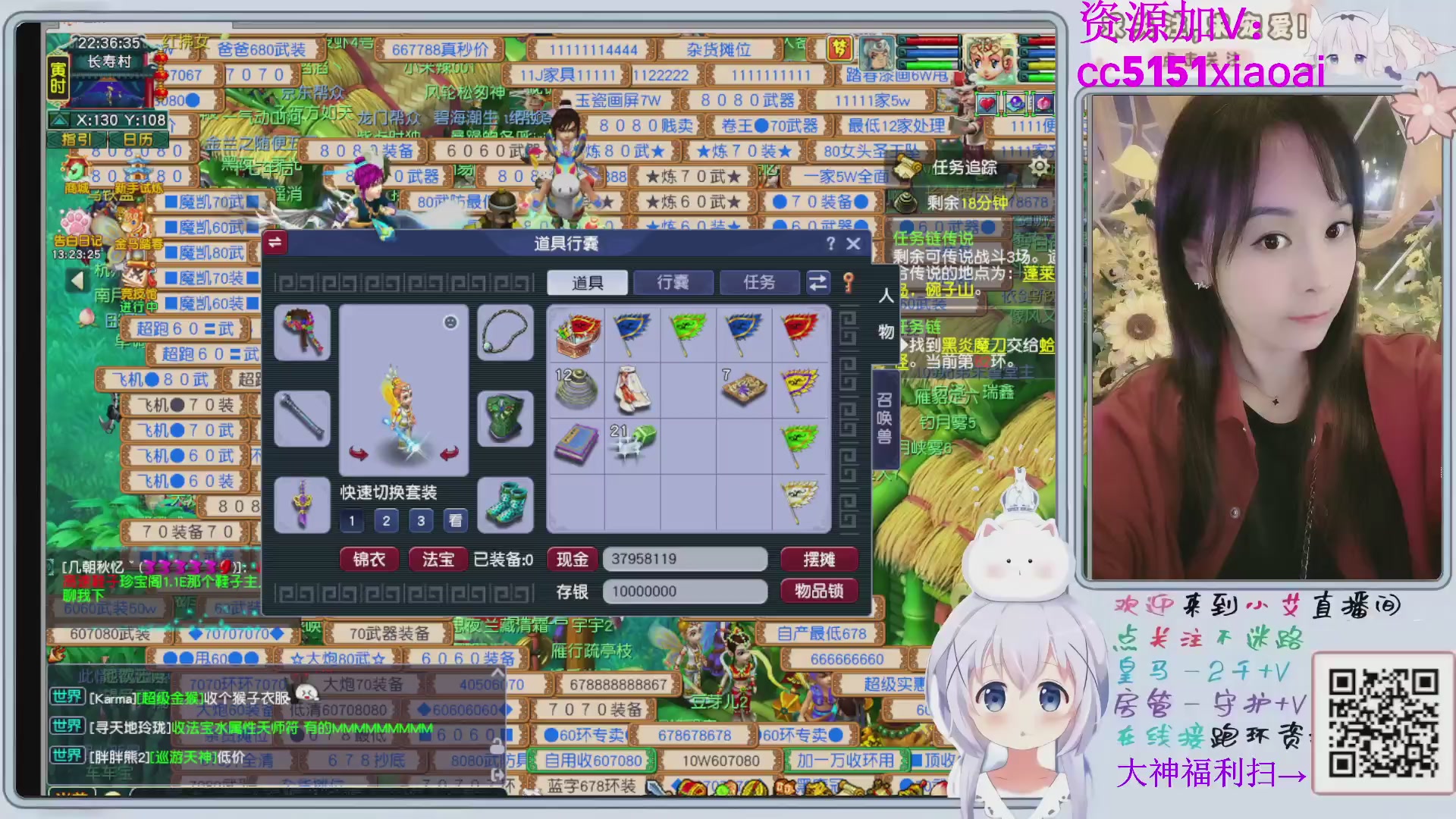Open task tracker settings gear

click(1040, 167)
